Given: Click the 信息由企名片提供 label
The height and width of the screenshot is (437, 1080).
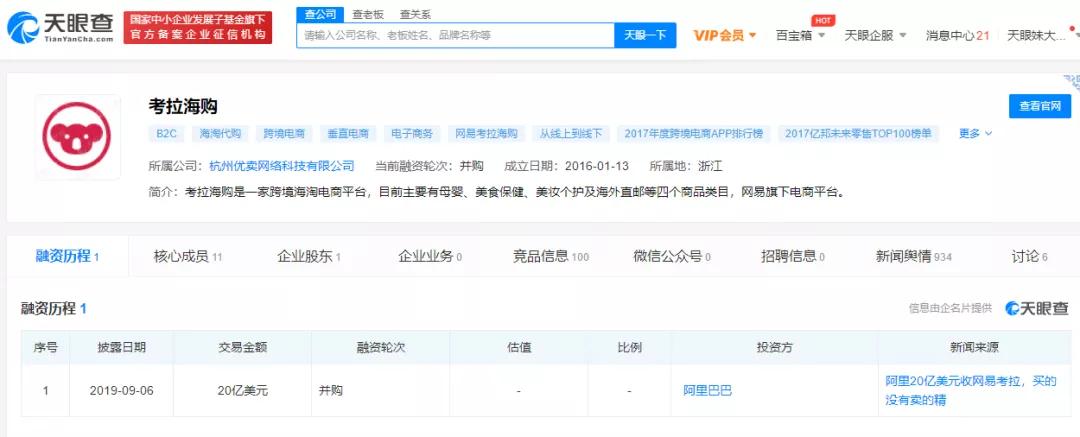Looking at the screenshot, I should (951, 308).
